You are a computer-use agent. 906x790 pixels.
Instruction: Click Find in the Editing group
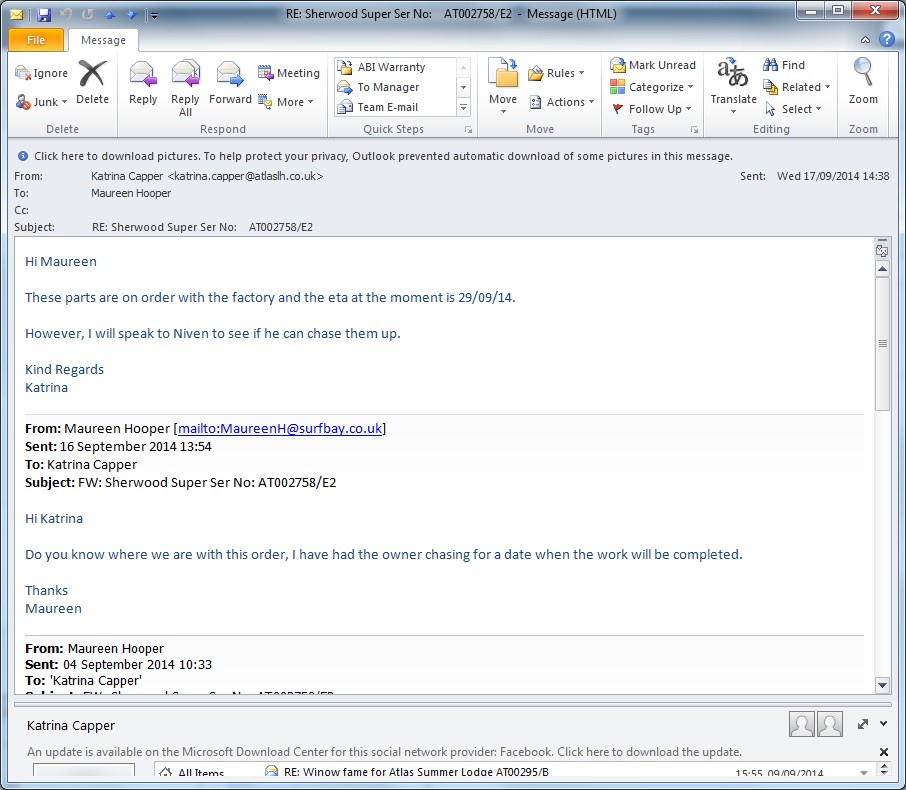pos(784,65)
